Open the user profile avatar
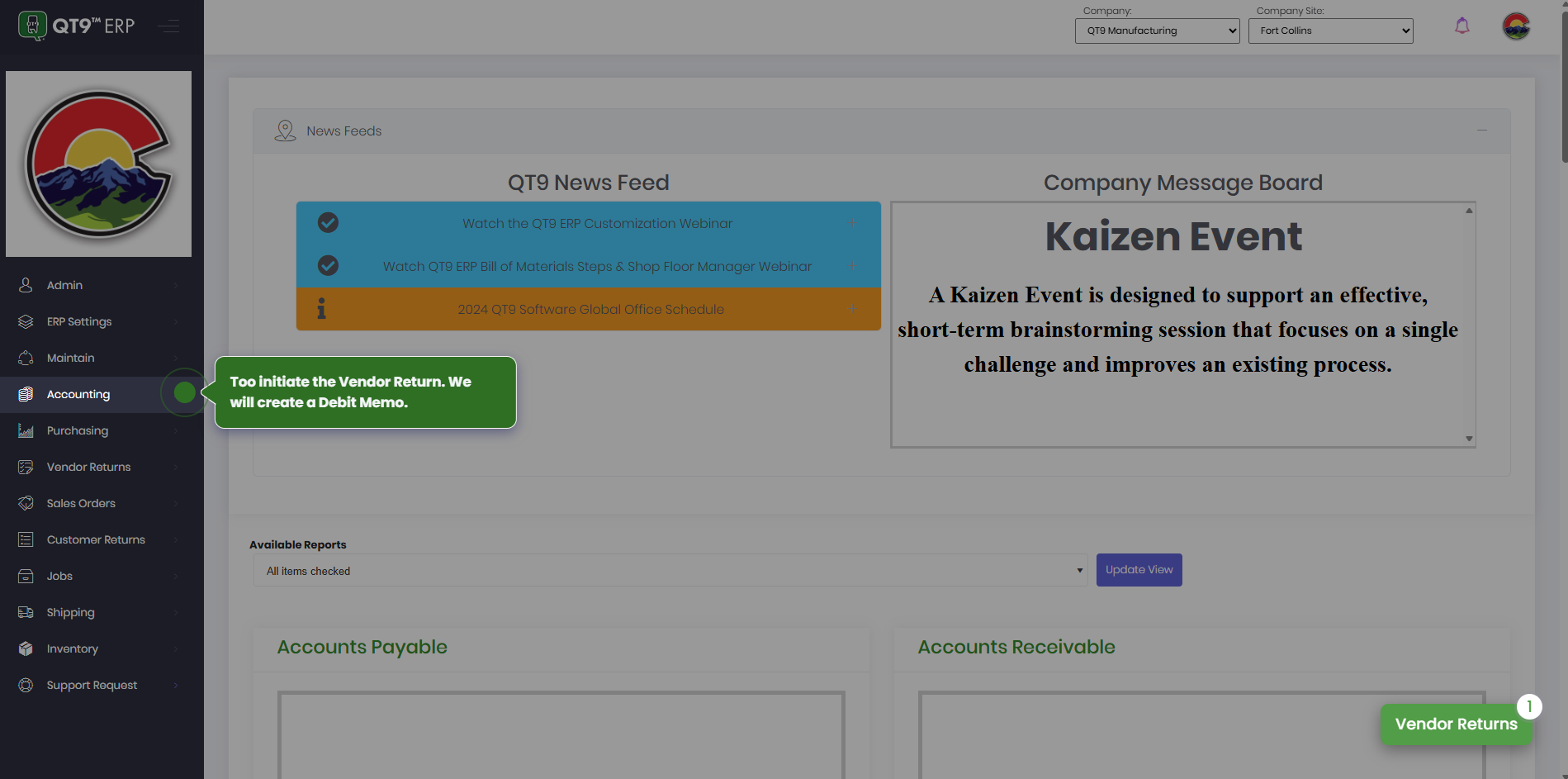The width and height of the screenshot is (1568, 779). click(1516, 26)
